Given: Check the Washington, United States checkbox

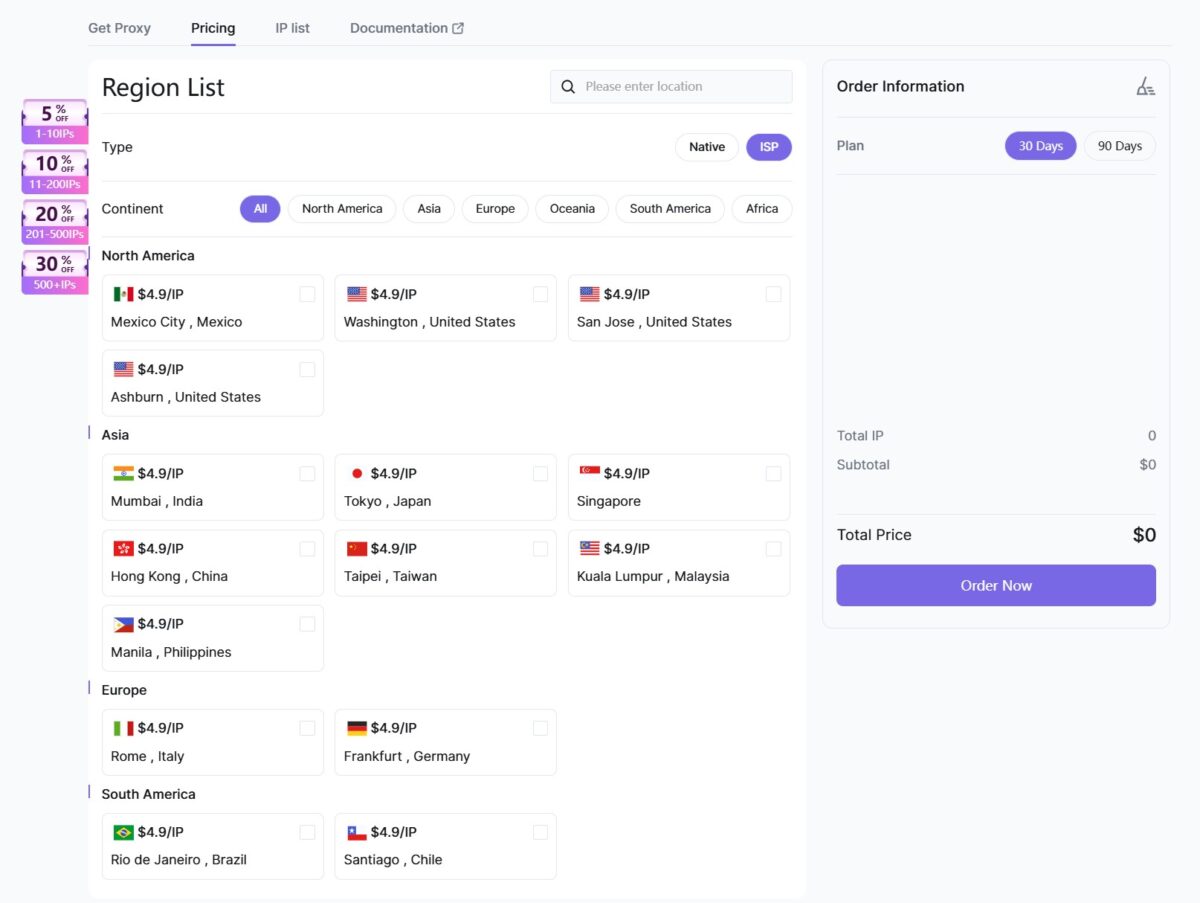Looking at the screenshot, I should point(540,294).
